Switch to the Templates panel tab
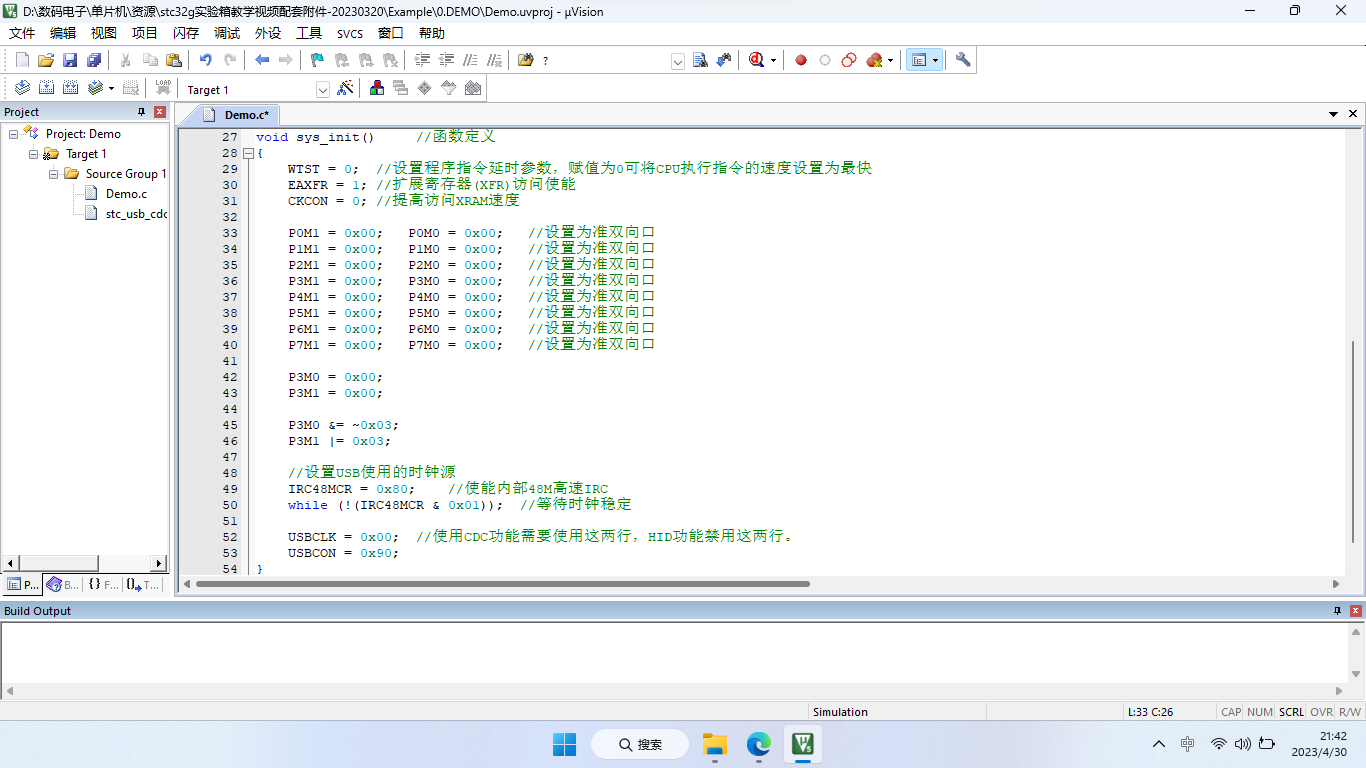The height and width of the screenshot is (768, 1366). point(143,585)
